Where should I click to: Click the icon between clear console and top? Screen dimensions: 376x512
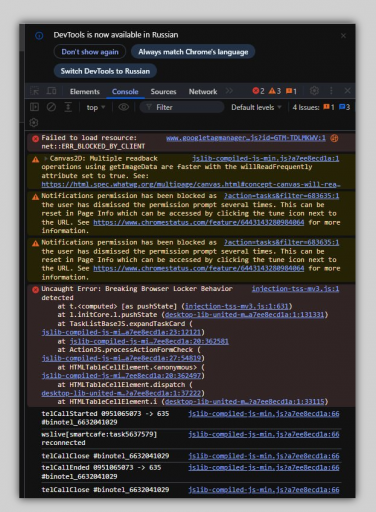[x=68, y=107]
